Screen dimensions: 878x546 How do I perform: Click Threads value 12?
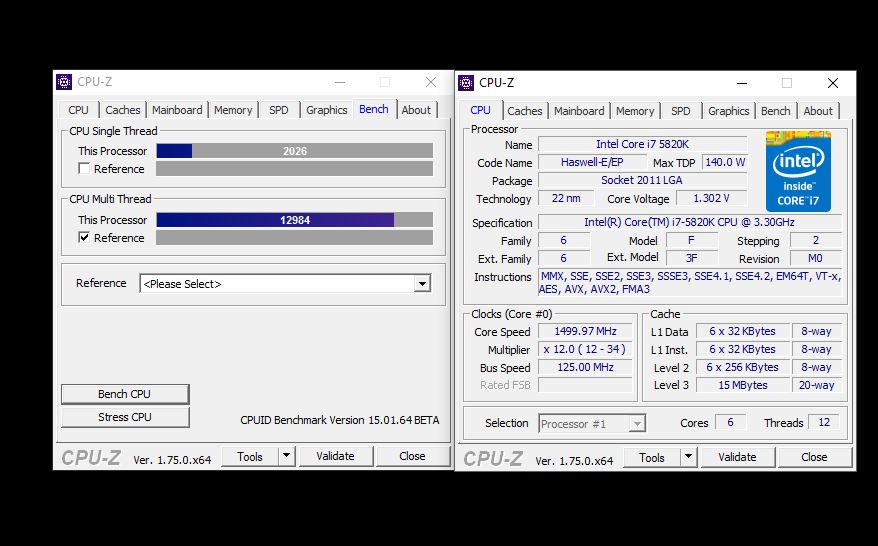[x=824, y=422]
